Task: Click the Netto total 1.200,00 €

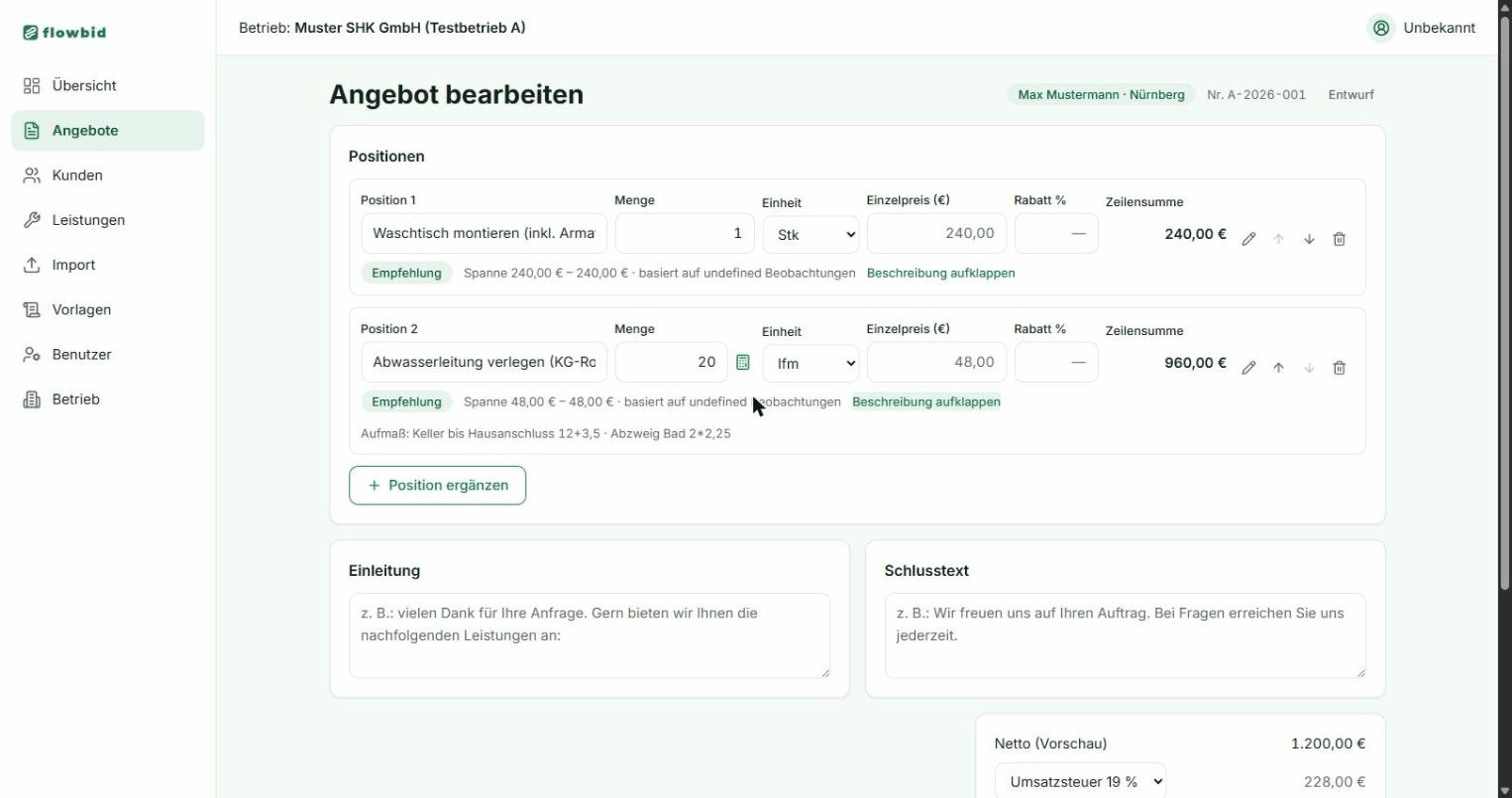Action: pos(1328,743)
